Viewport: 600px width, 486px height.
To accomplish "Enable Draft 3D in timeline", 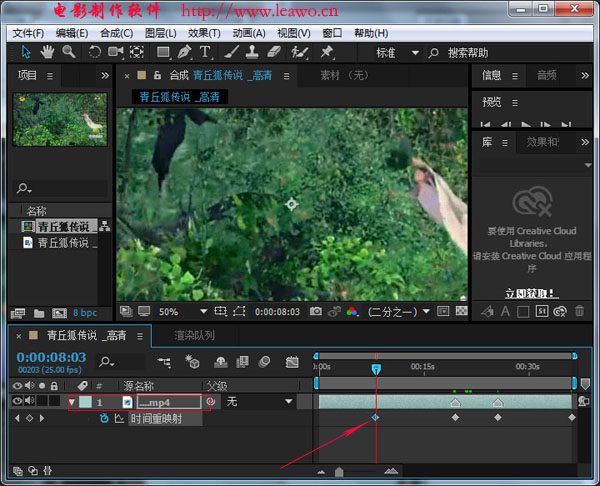I will click(x=192, y=361).
